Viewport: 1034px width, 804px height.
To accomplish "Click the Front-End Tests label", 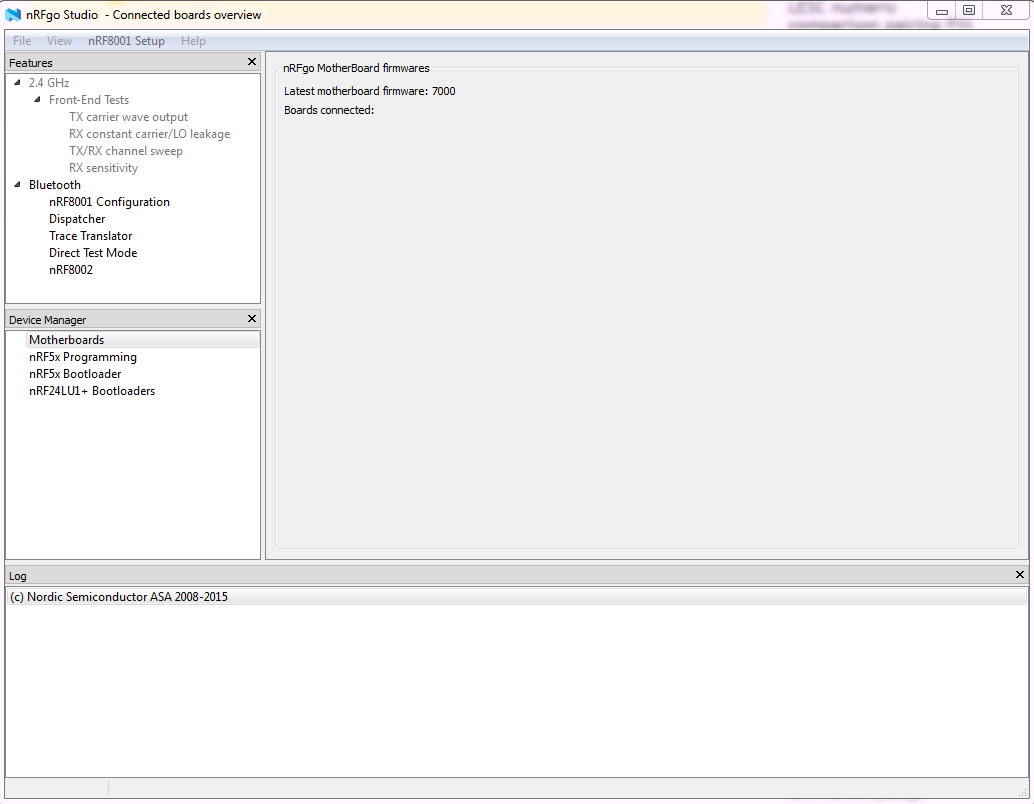I will tap(89, 100).
